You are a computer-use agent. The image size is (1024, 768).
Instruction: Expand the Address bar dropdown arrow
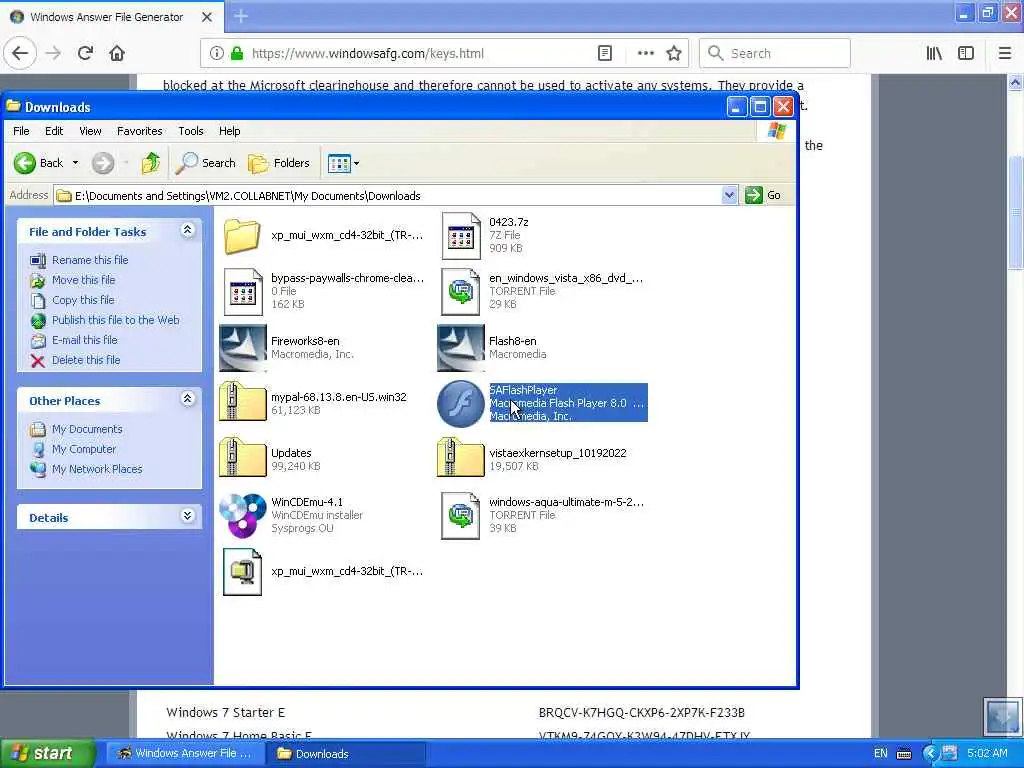click(729, 195)
